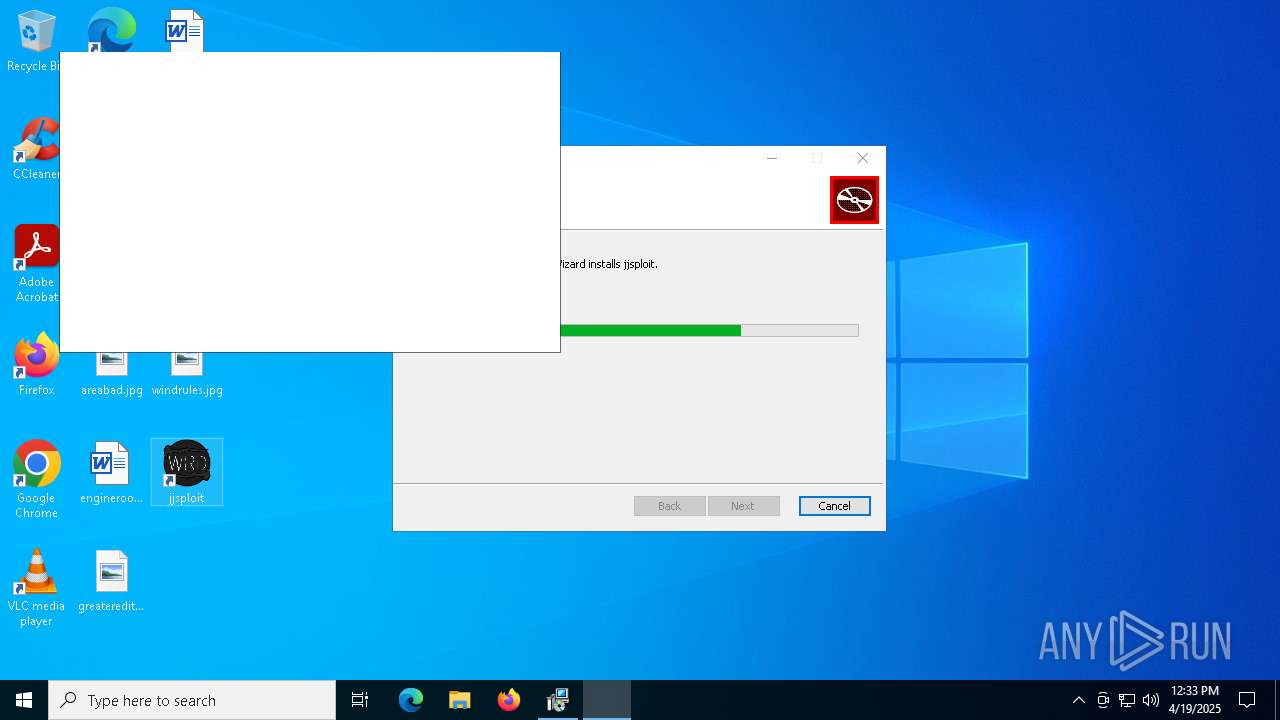Click the meet-now tray icon
The width and height of the screenshot is (1280, 720).
pyautogui.click(x=1103, y=700)
